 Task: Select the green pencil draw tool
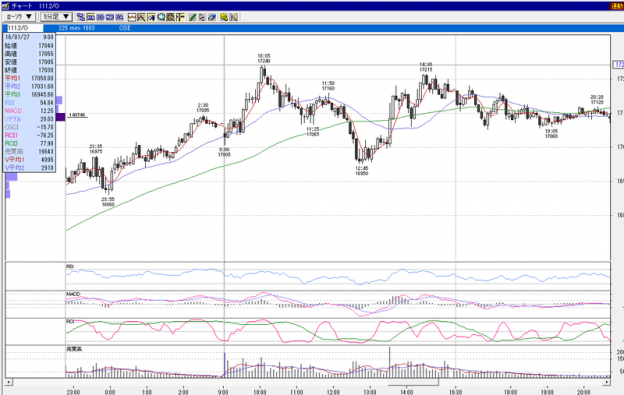192,17
